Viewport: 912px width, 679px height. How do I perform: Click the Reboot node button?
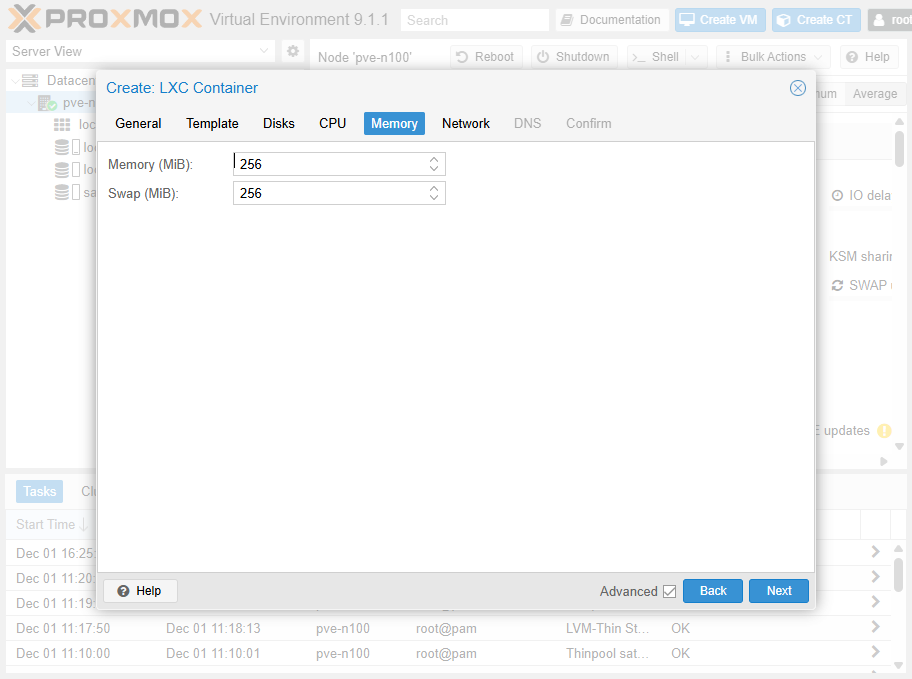485,57
